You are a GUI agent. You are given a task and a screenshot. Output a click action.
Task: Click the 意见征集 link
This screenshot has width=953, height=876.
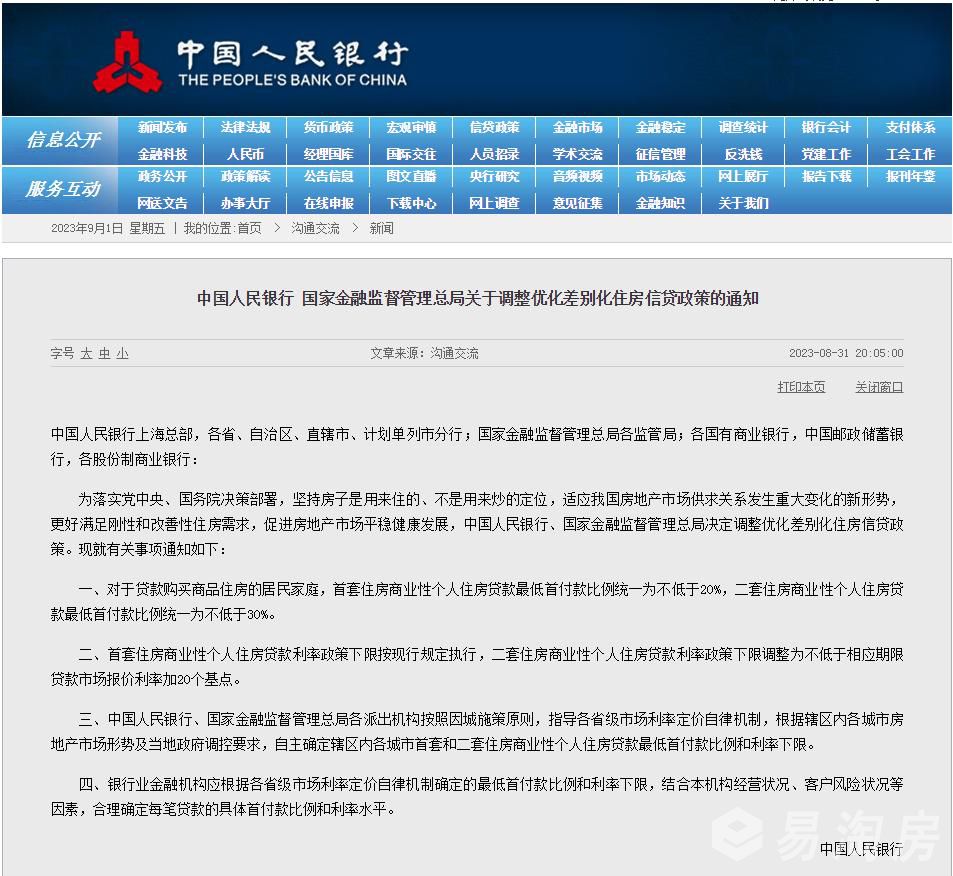pyautogui.click(x=577, y=203)
